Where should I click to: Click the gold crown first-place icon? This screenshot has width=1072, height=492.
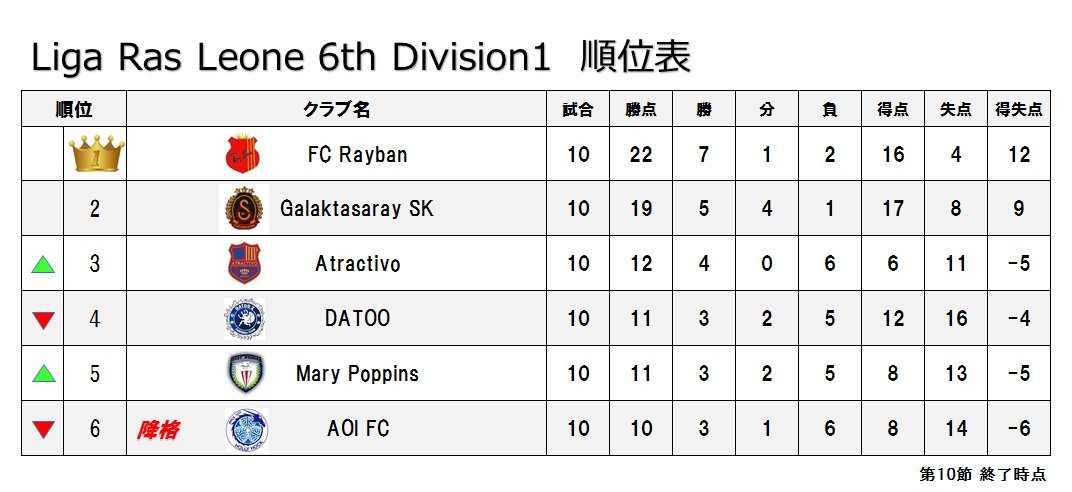point(97,153)
